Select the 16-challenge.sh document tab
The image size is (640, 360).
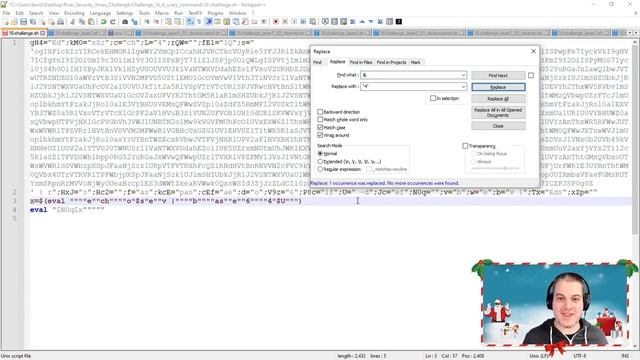24,33
